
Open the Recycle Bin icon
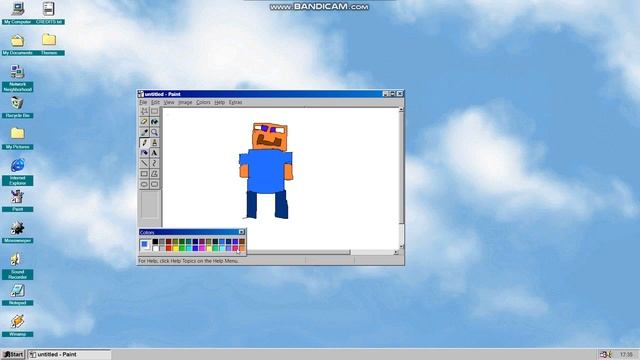click(x=18, y=107)
